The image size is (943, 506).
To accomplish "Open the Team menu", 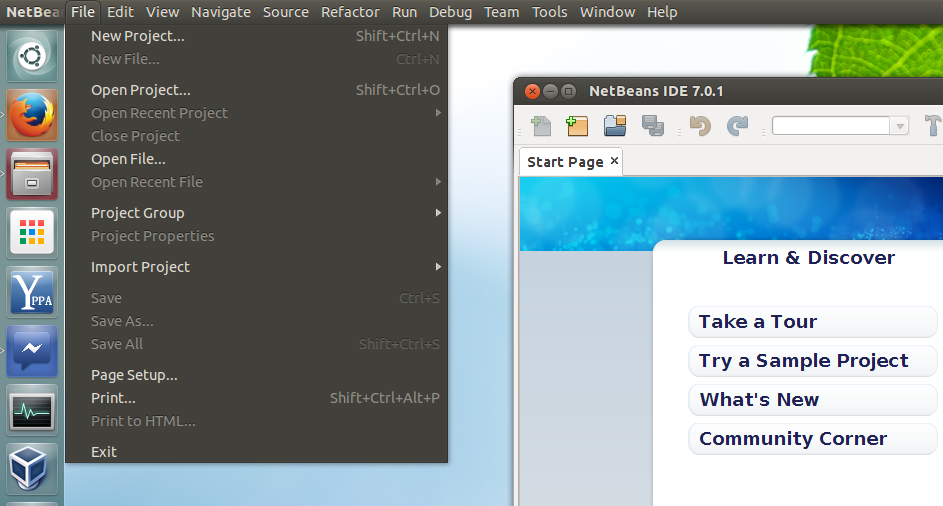I will 502,12.
